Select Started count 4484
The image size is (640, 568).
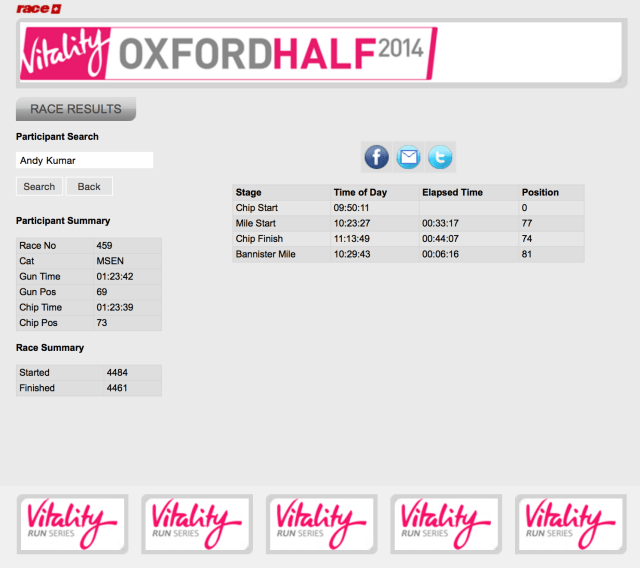pyautogui.click(x=117, y=373)
